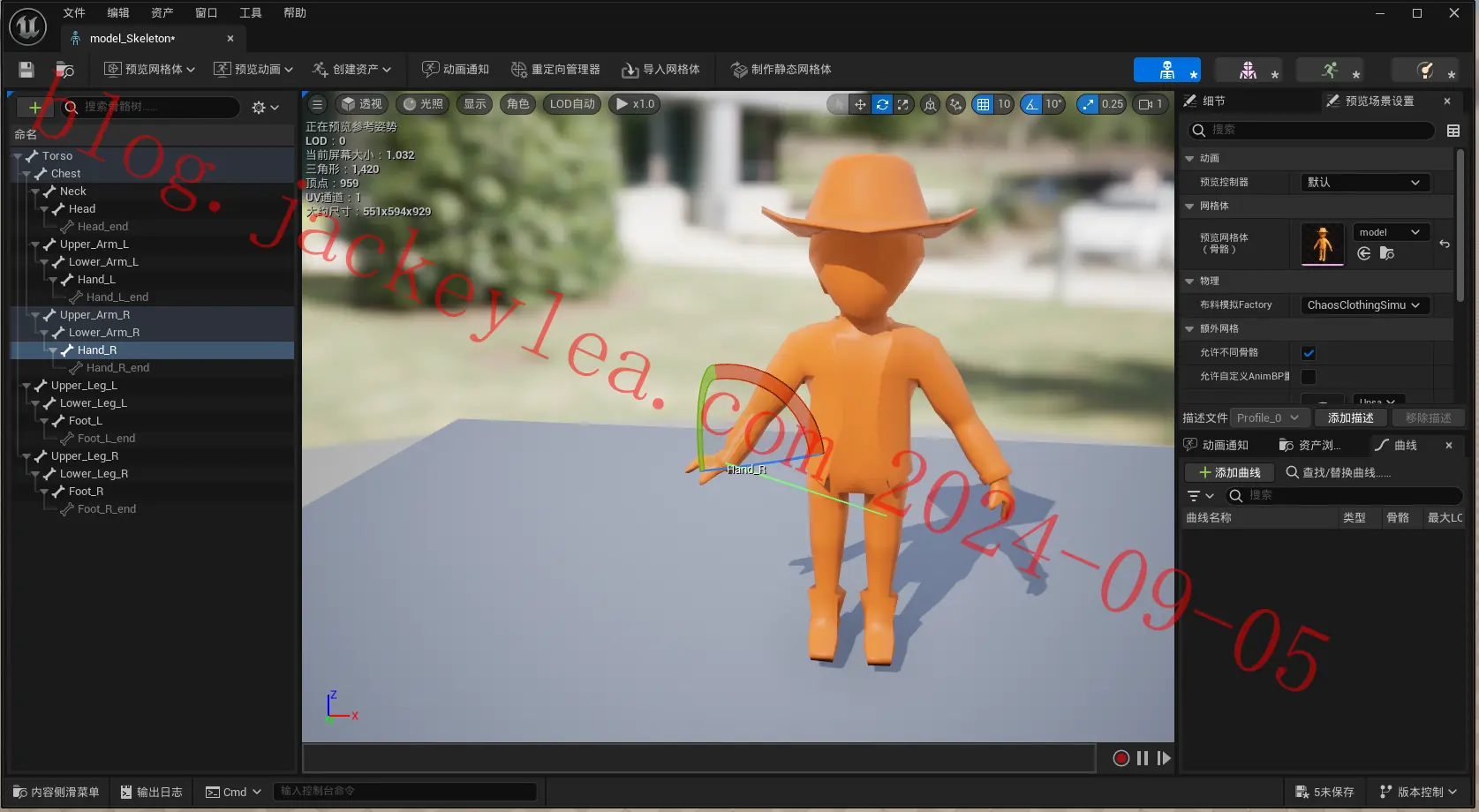Open the 预览控制器 默认 dropdown
The height and width of the screenshot is (812, 1479).
(x=1365, y=183)
